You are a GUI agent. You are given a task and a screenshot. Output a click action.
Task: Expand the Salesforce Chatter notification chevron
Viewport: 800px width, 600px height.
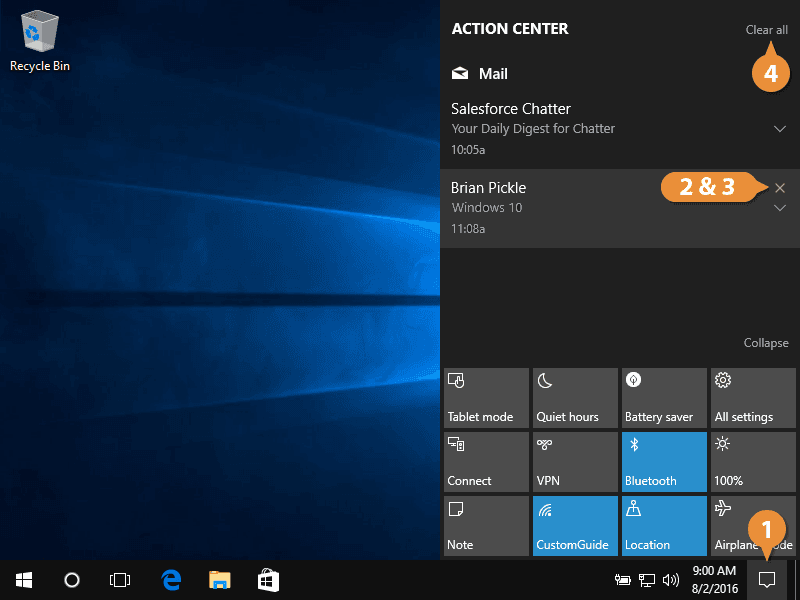pos(780,129)
